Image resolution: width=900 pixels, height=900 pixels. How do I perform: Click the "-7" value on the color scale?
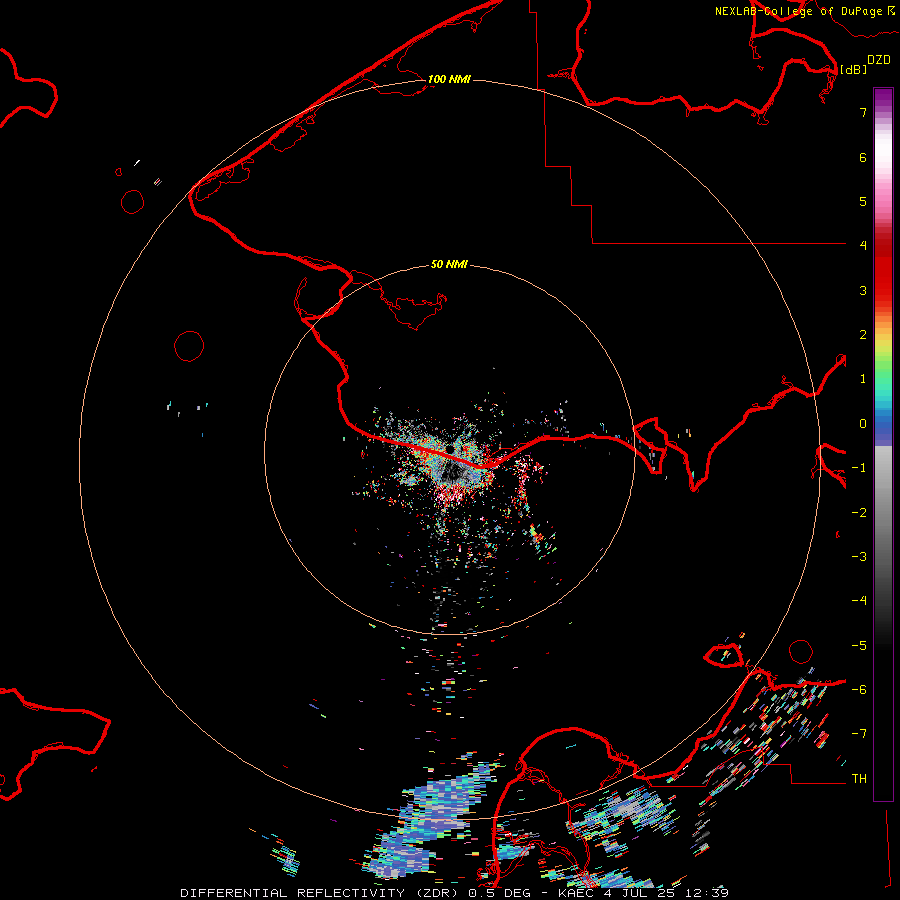click(859, 734)
